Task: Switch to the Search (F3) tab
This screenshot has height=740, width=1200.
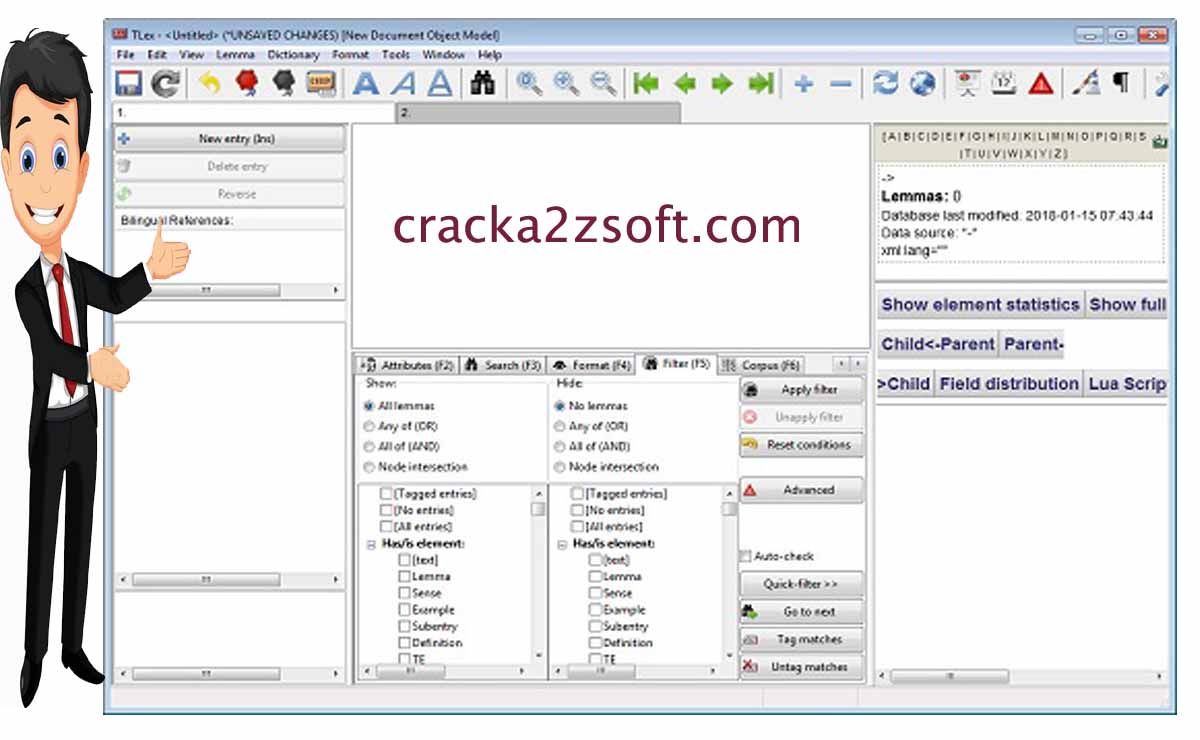Action: (x=503, y=365)
